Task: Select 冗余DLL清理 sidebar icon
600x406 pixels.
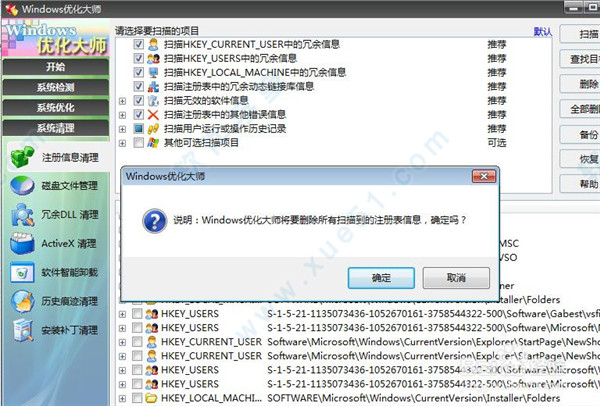Action: pyautogui.click(x=22, y=215)
